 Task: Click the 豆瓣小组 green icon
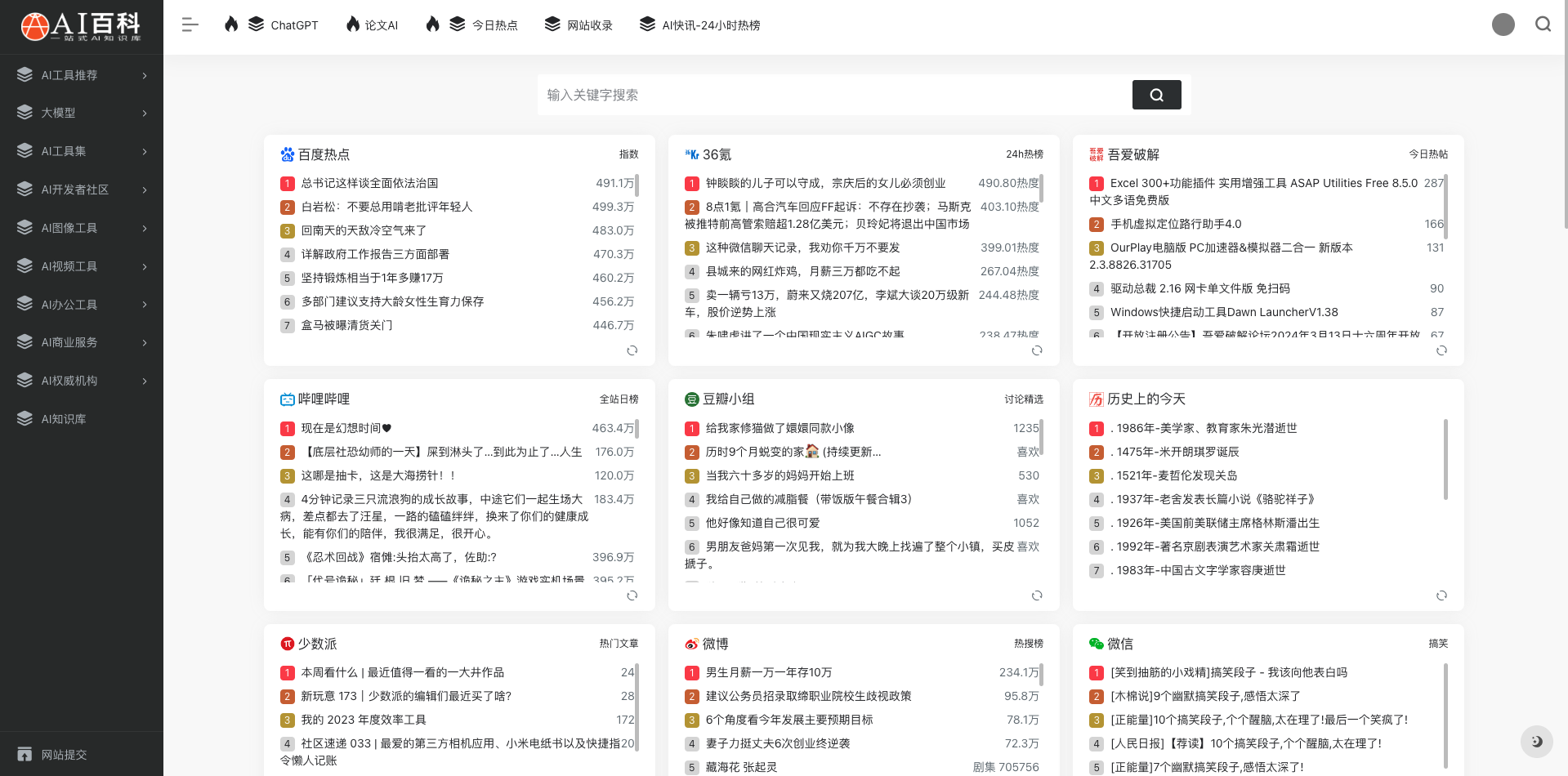click(691, 399)
